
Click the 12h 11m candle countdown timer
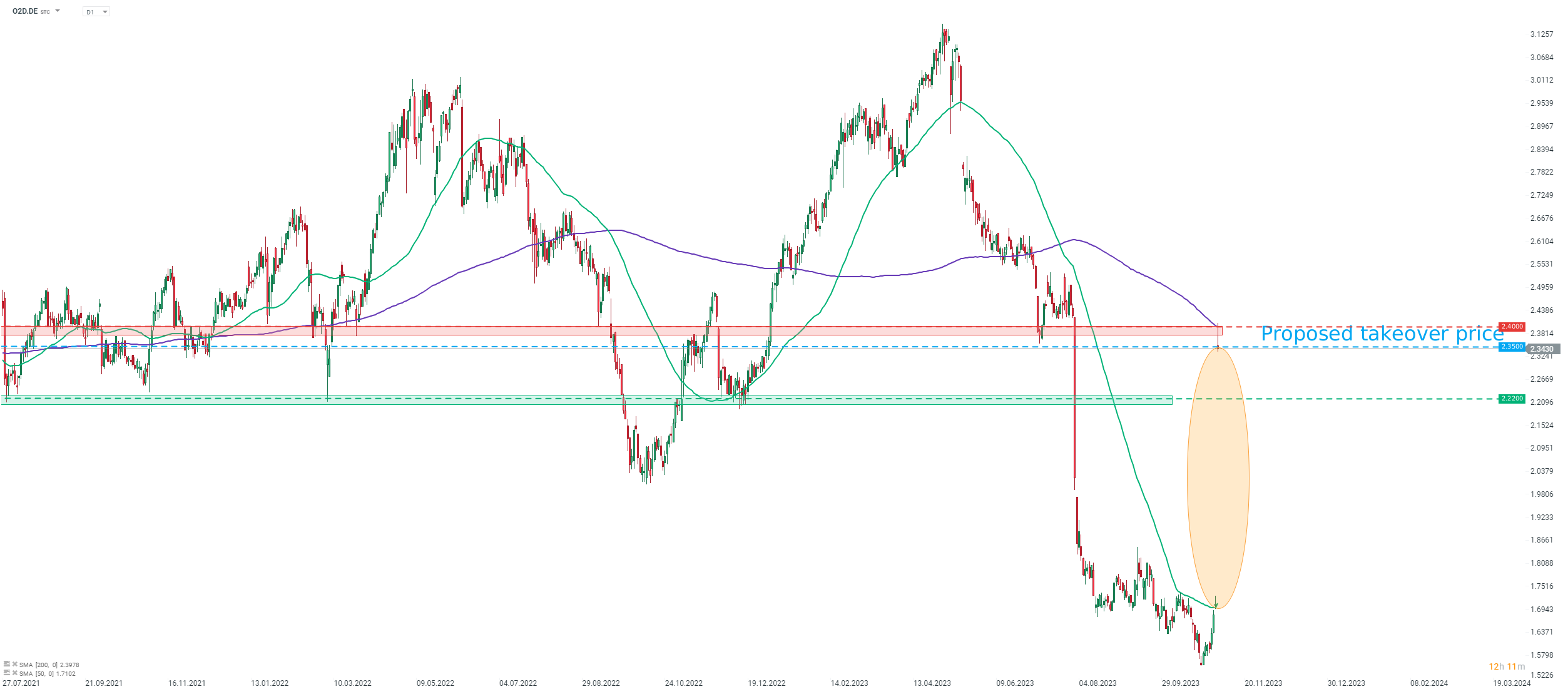pos(1507,666)
